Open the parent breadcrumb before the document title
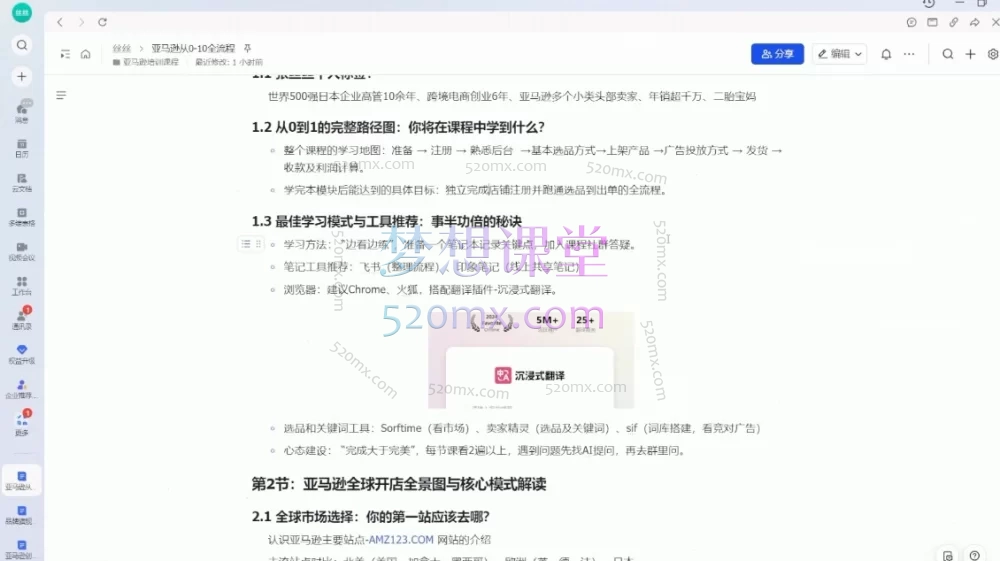This screenshot has width=1000, height=561. coord(122,48)
